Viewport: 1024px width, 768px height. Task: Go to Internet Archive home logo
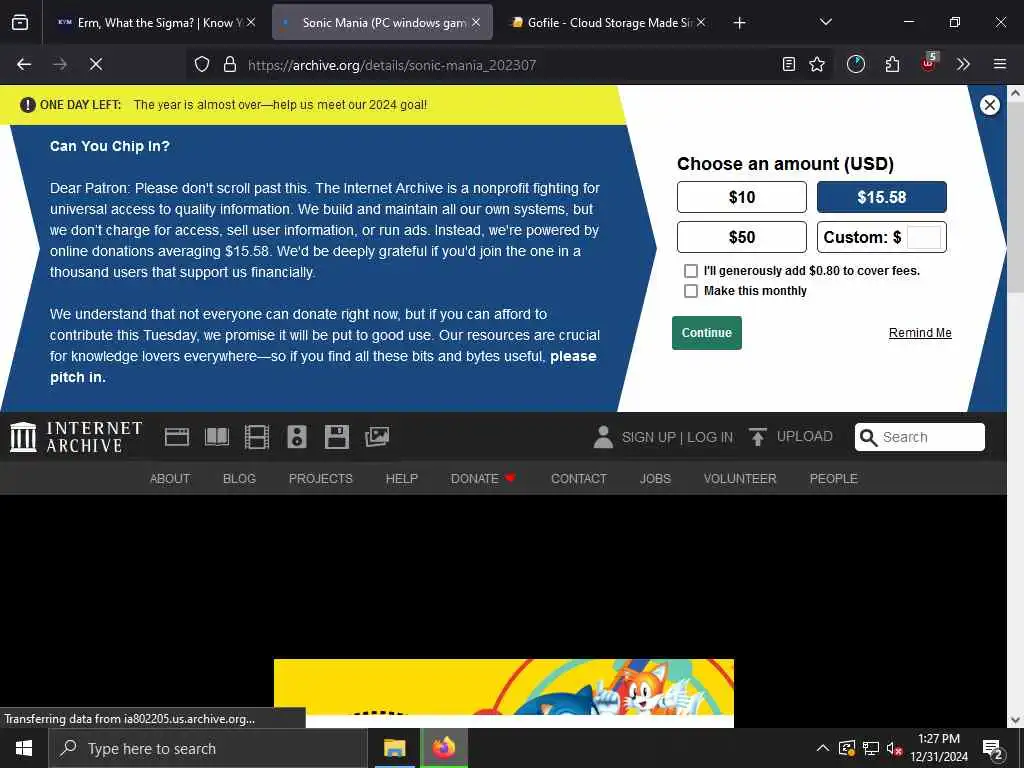(x=76, y=437)
